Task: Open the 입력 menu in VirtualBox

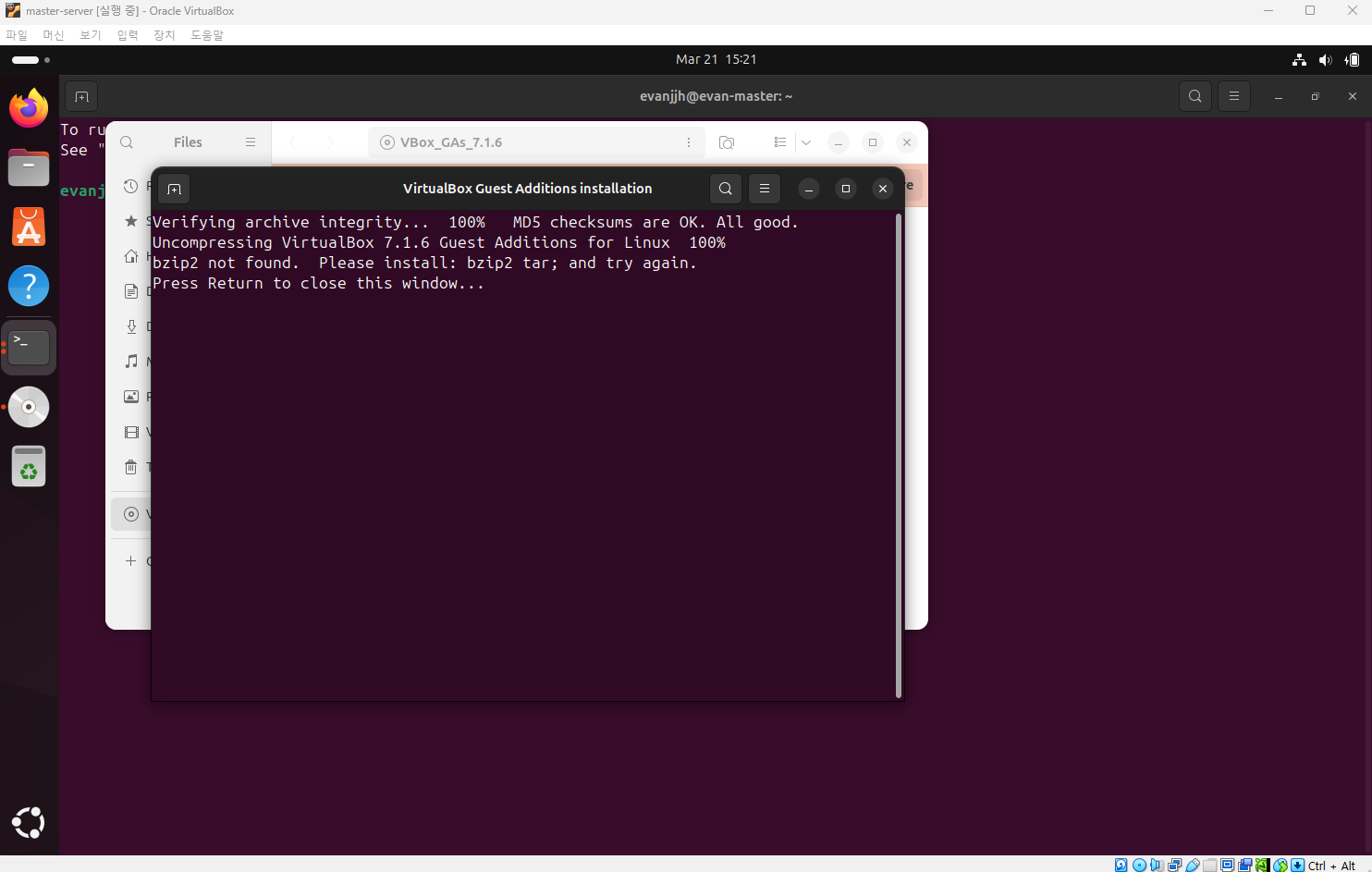Action: 128,35
